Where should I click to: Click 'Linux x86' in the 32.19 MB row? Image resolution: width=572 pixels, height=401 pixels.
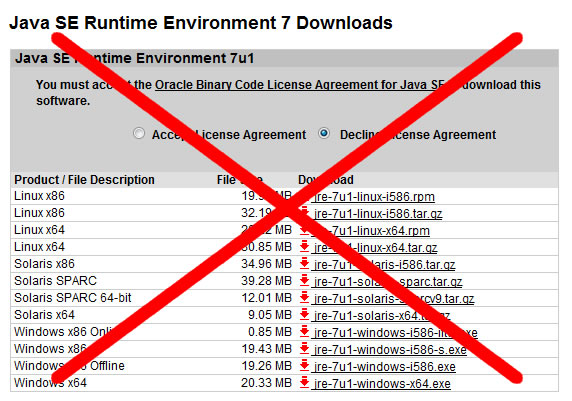pos(39,213)
